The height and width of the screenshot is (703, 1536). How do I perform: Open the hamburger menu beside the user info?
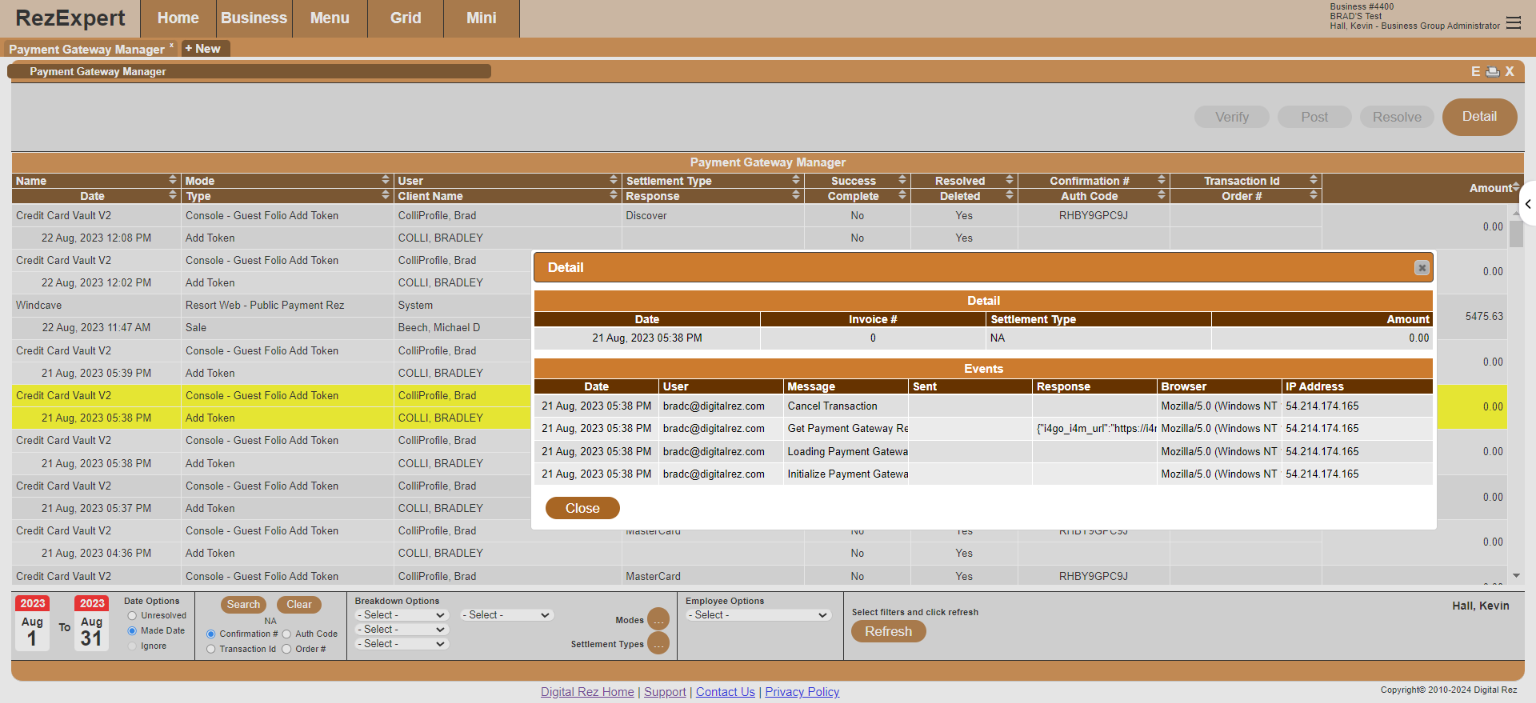[1514, 24]
